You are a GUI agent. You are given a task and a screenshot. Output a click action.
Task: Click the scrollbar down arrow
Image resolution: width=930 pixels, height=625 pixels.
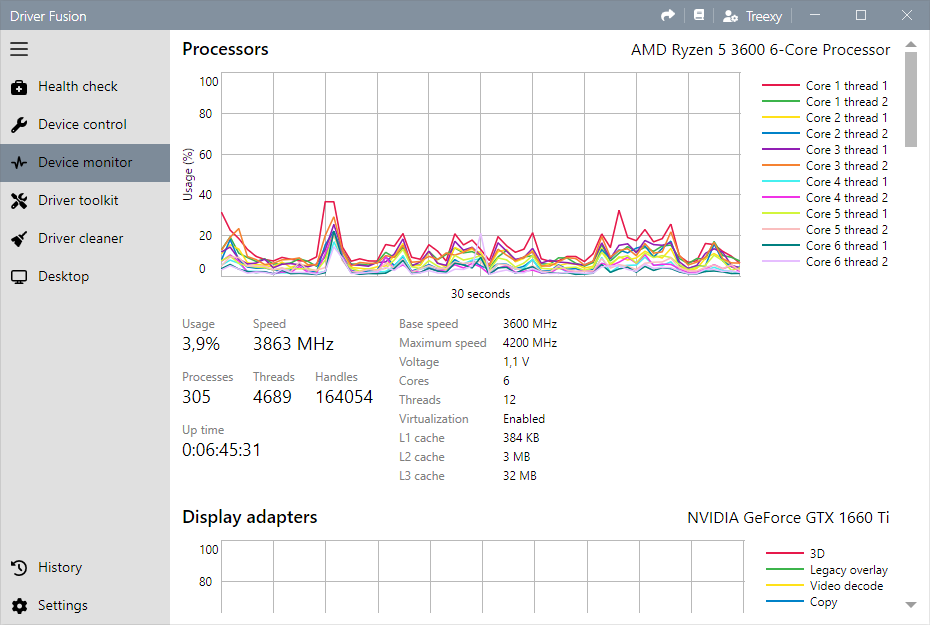click(x=910, y=605)
